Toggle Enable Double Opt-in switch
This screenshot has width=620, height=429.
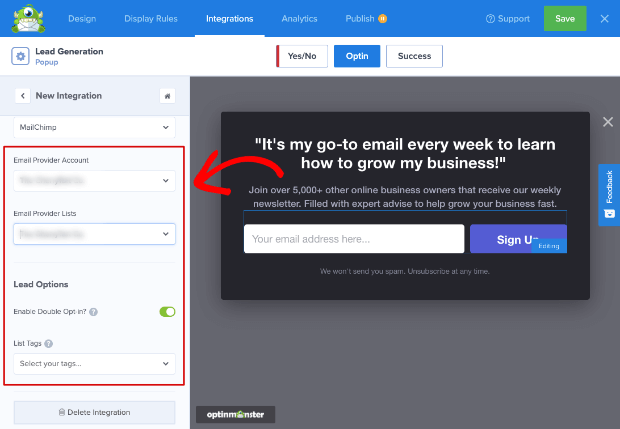tap(167, 312)
